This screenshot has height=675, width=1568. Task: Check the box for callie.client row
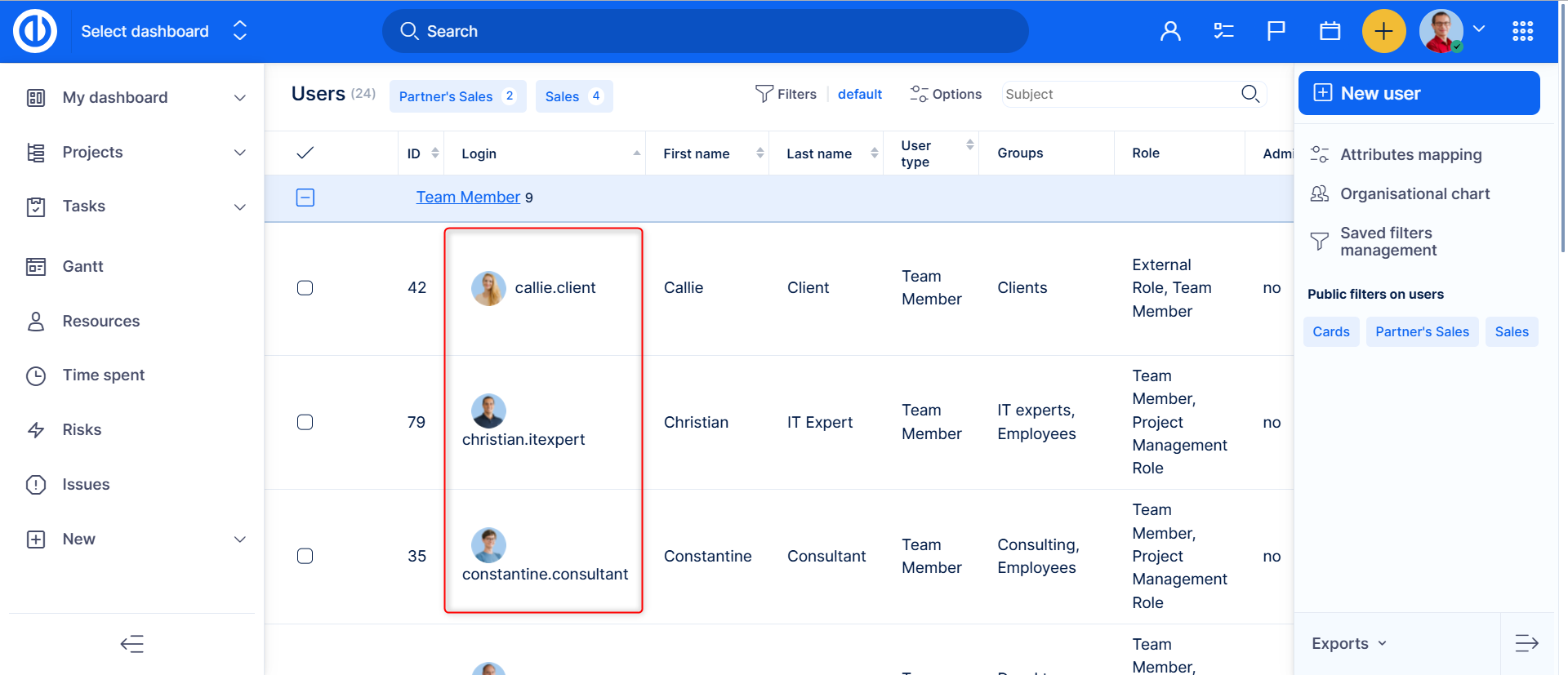coord(305,288)
